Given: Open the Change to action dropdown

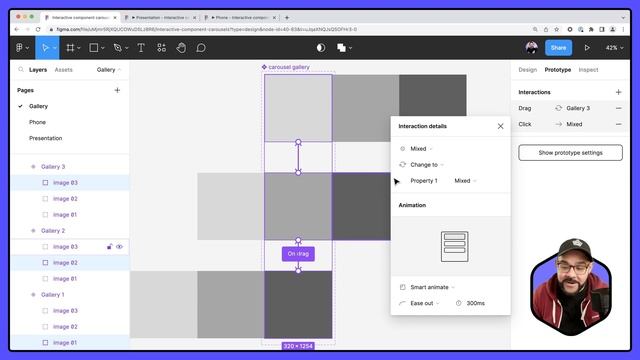Looking at the screenshot, I should point(427,164).
